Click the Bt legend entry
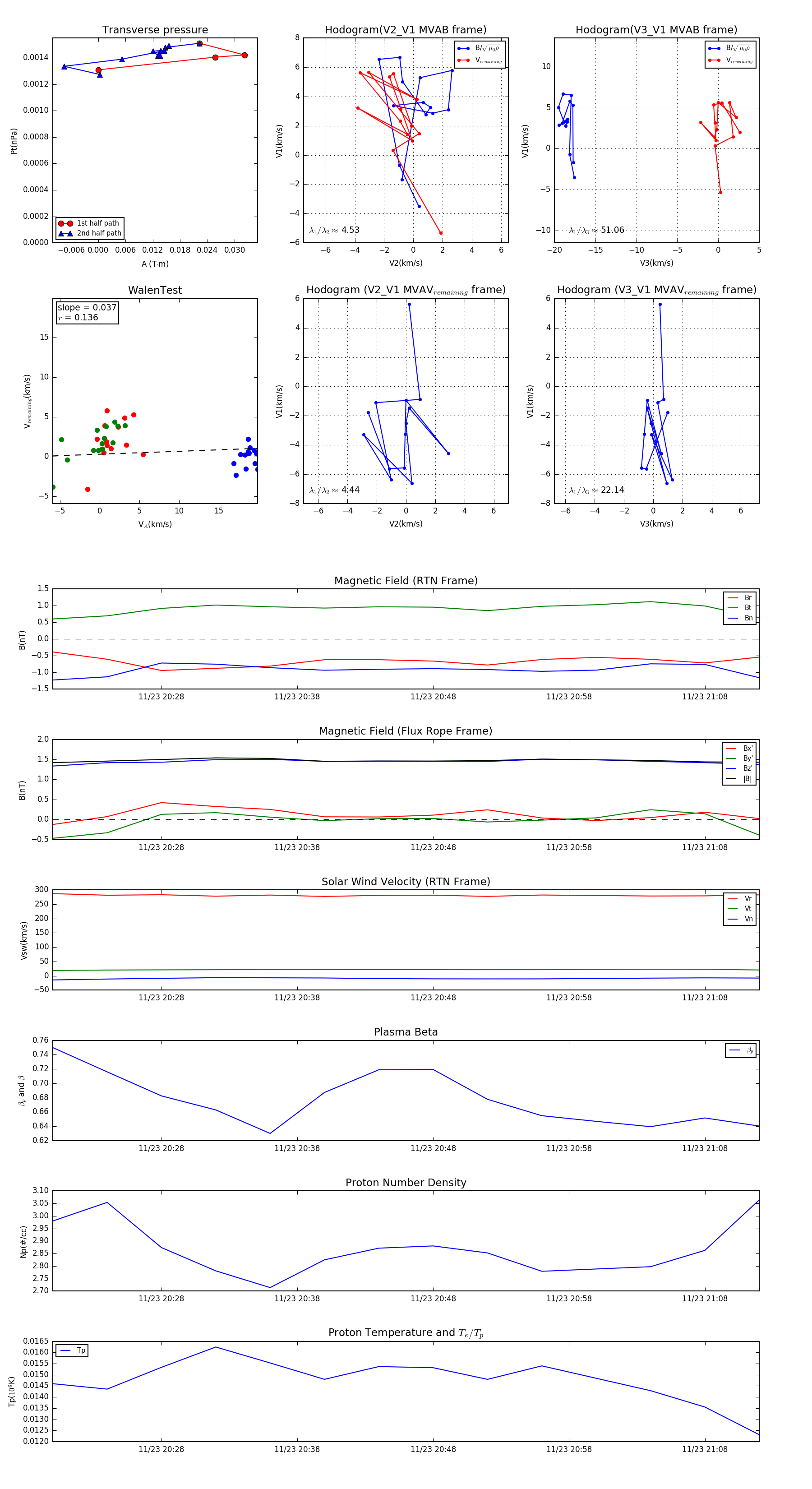This screenshot has width=812, height=1489. (740, 607)
